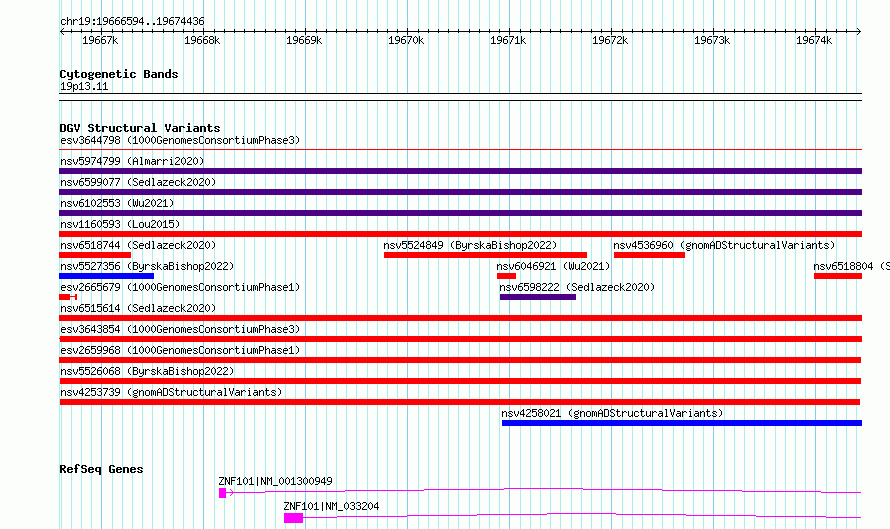Click the nsv6046921 Wu2021 small red bar
The image size is (890, 529).
tap(506, 276)
